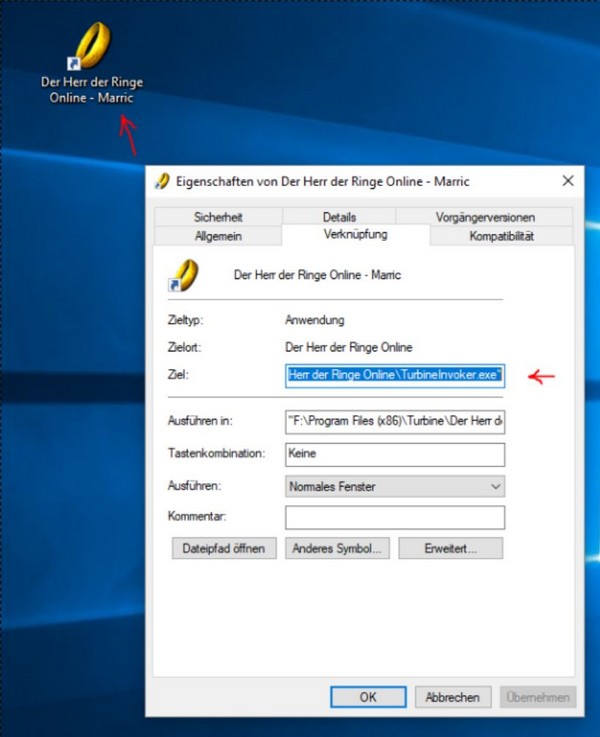Go to the Vorgängerversionen tab
Screen dimensions: 600x737
[x=485, y=217]
